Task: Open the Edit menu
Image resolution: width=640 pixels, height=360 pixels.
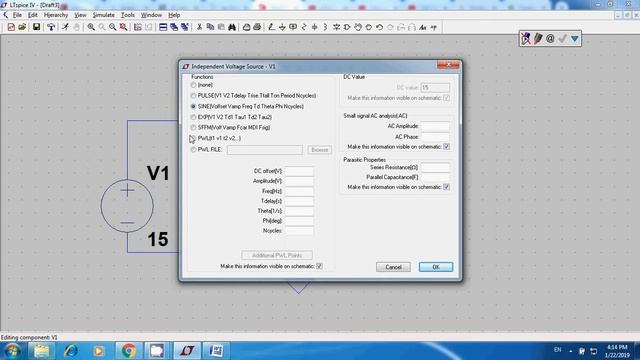Action: click(33, 15)
